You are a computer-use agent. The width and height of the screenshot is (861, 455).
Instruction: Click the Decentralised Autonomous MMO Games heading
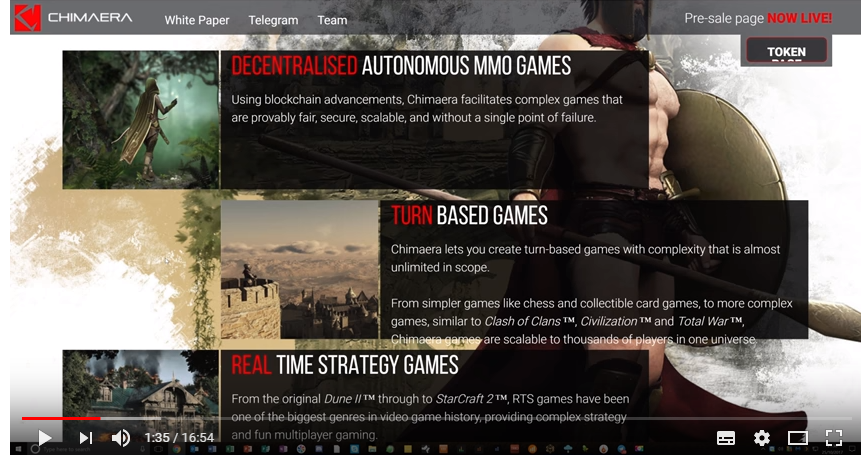tap(401, 65)
